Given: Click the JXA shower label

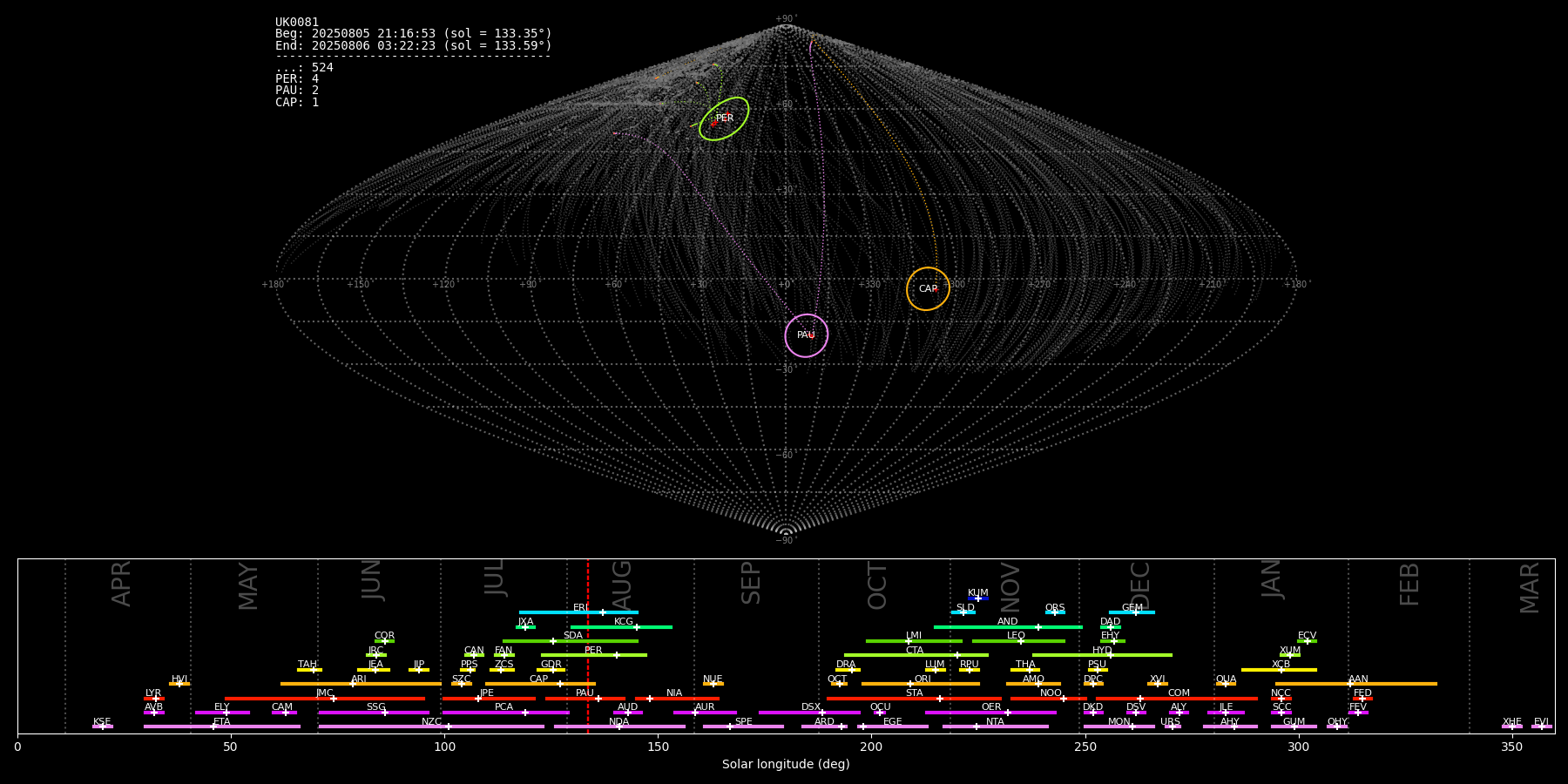Looking at the screenshot, I should coord(525,621).
